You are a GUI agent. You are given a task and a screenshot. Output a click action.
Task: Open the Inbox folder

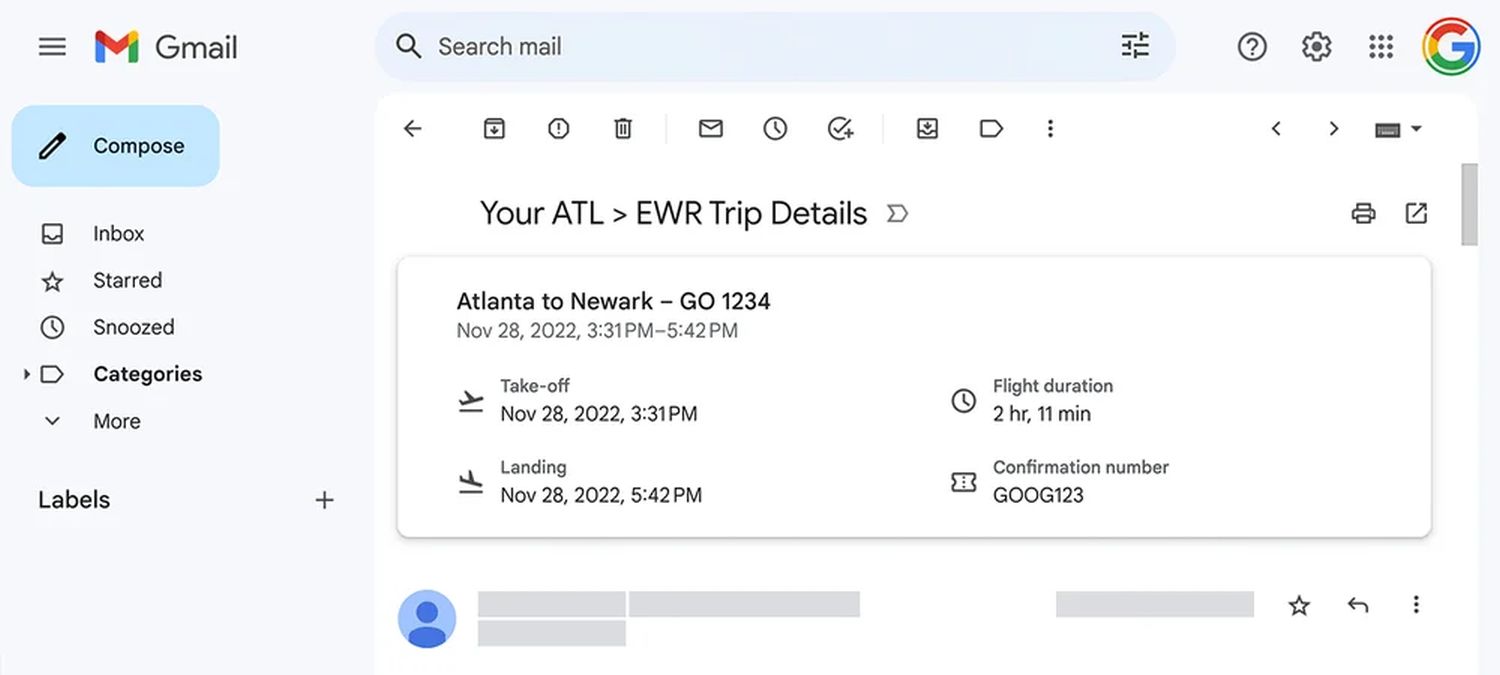click(x=118, y=233)
